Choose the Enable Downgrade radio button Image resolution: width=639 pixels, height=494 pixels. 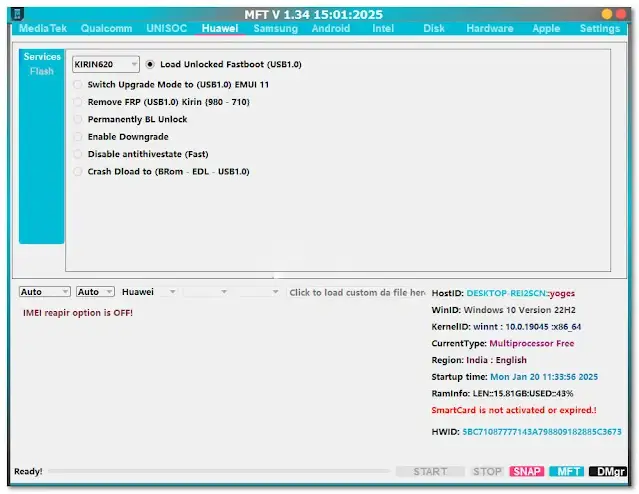pos(121,137)
